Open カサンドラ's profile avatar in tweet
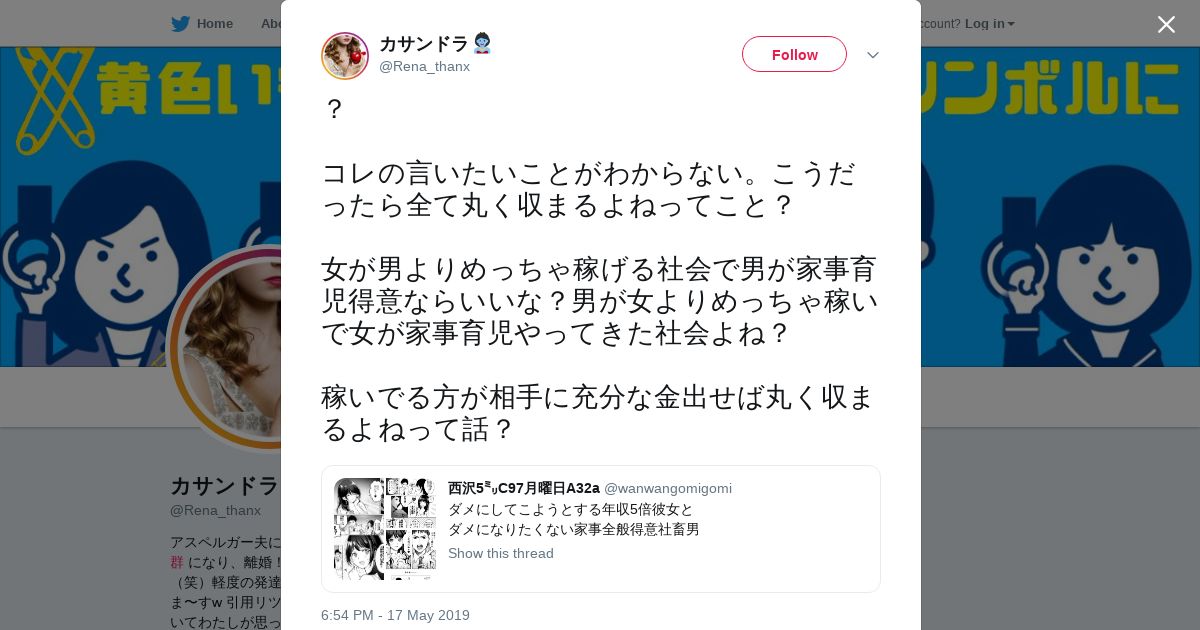The width and height of the screenshot is (1200, 630). pyautogui.click(x=345, y=55)
